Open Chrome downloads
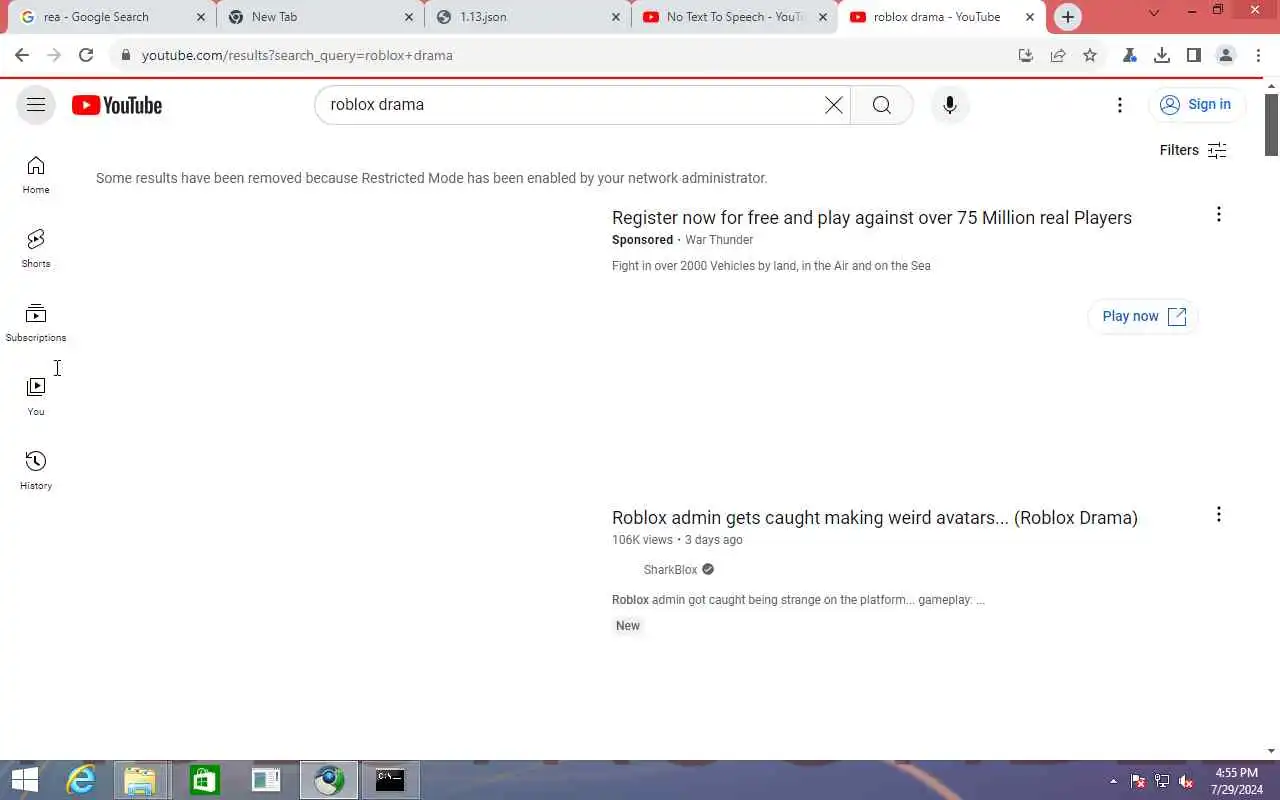 [1162, 55]
